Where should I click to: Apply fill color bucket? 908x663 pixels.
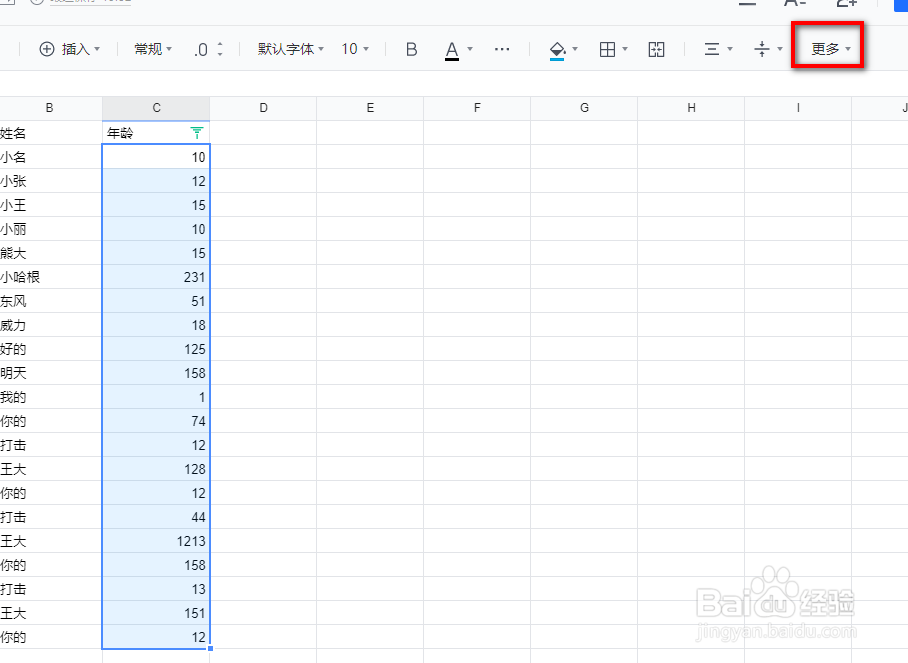click(x=557, y=50)
